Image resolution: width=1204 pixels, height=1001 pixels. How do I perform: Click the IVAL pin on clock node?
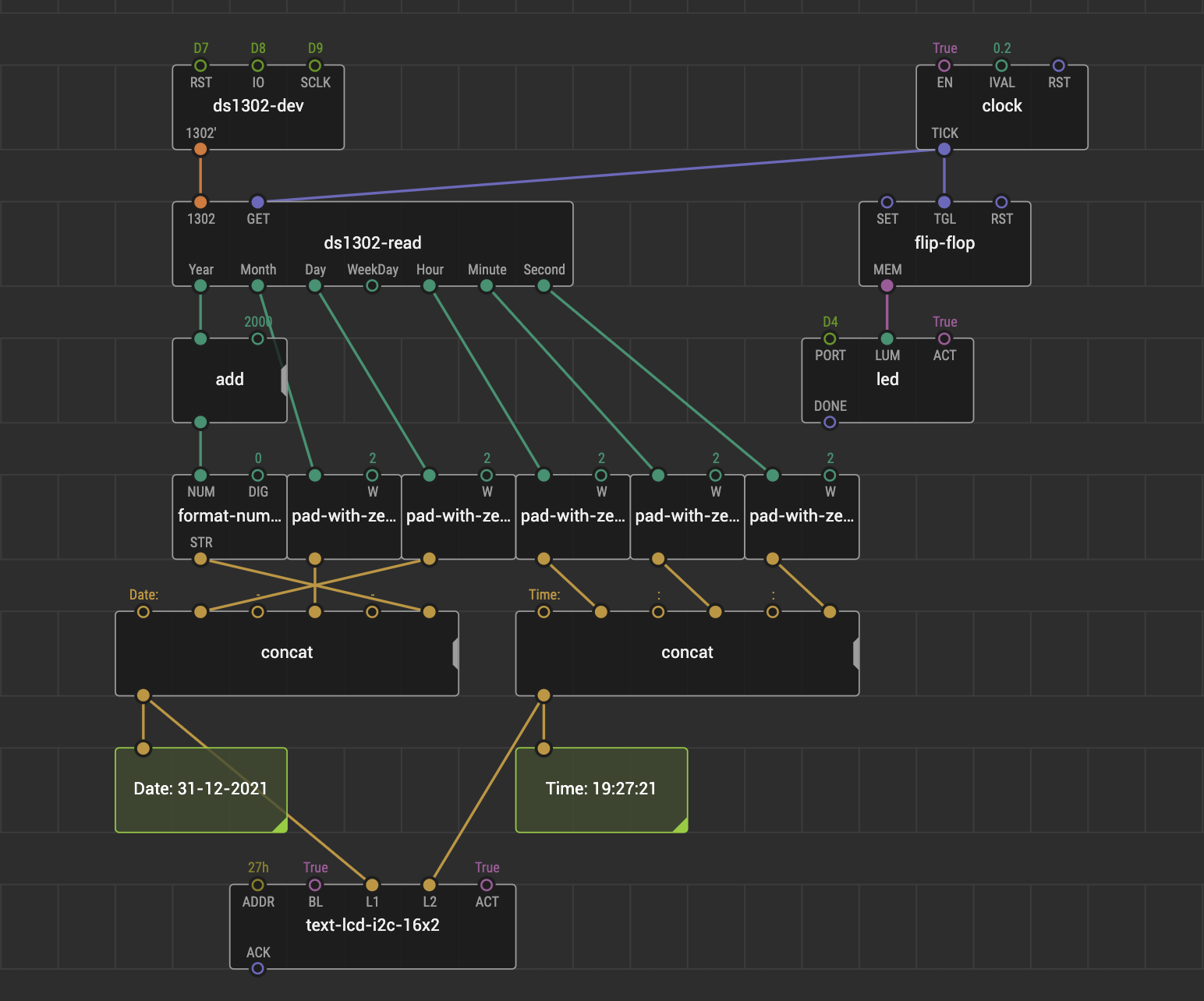click(x=1002, y=65)
